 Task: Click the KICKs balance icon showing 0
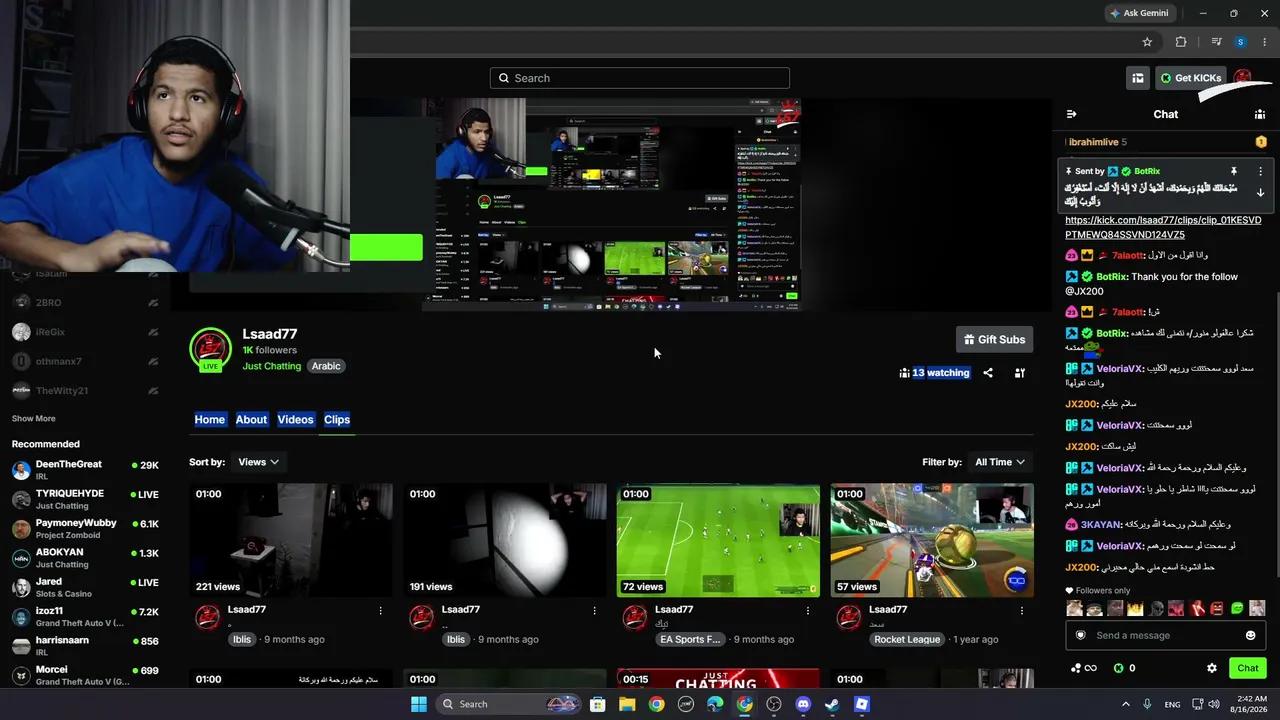click(x=1124, y=668)
